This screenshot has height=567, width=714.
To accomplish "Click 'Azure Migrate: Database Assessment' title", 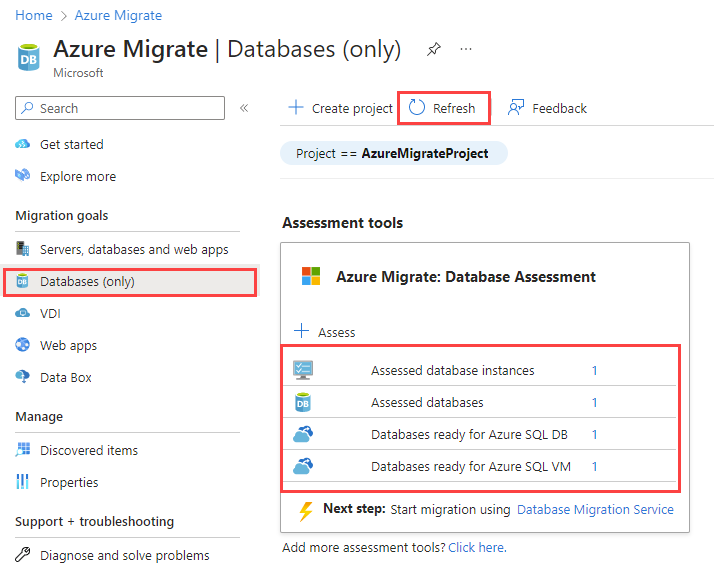I will (466, 276).
